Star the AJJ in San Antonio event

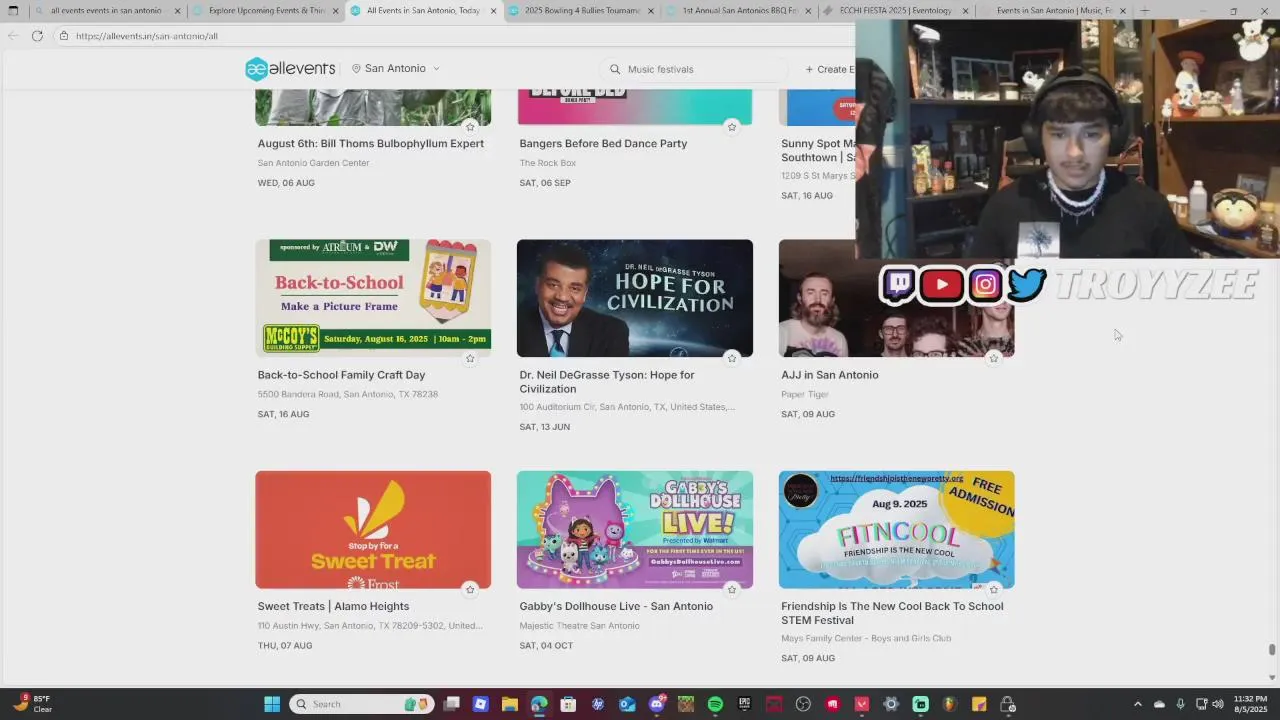[x=993, y=358]
